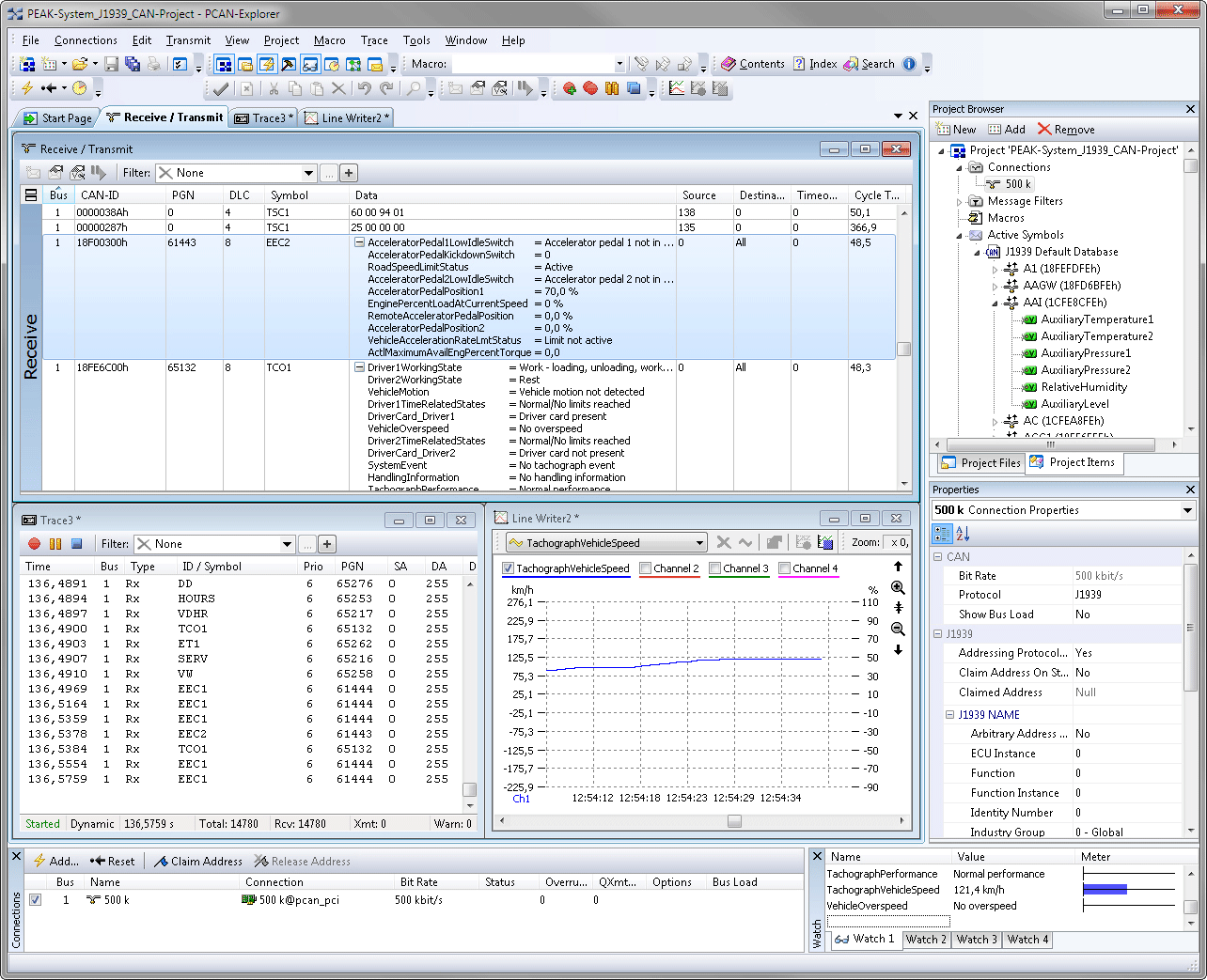Image resolution: width=1207 pixels, height=980 pixels.
Task: Zoom out on the Line Writer graph
Action: click(x=898, y=630)
